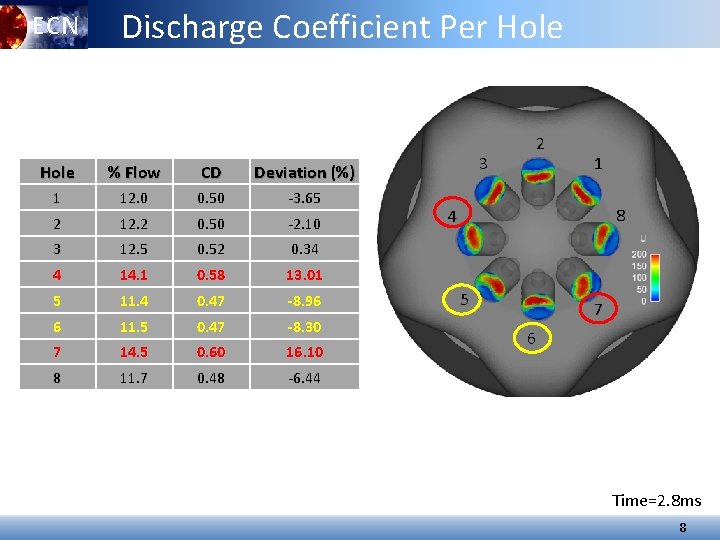Select yellow hole number 5 in the table
The width and height of the screenshot is (720, 540).
56,301
